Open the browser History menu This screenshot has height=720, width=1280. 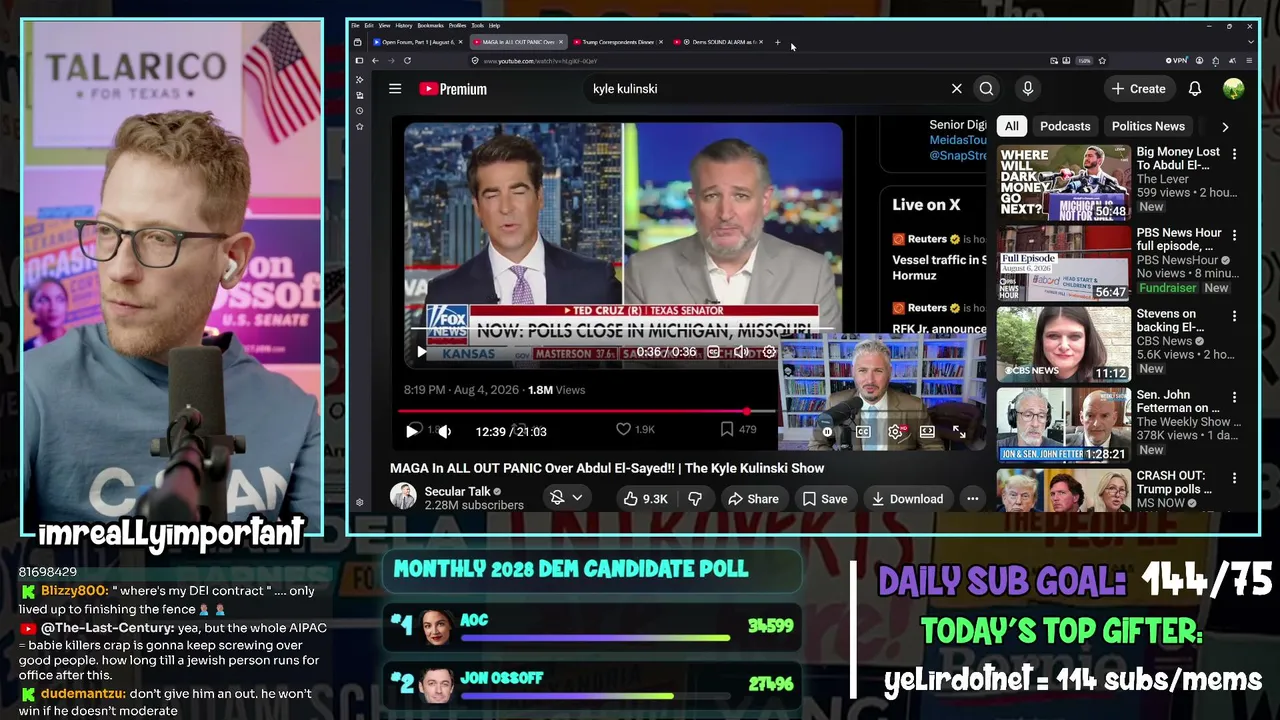click(403, 25)
